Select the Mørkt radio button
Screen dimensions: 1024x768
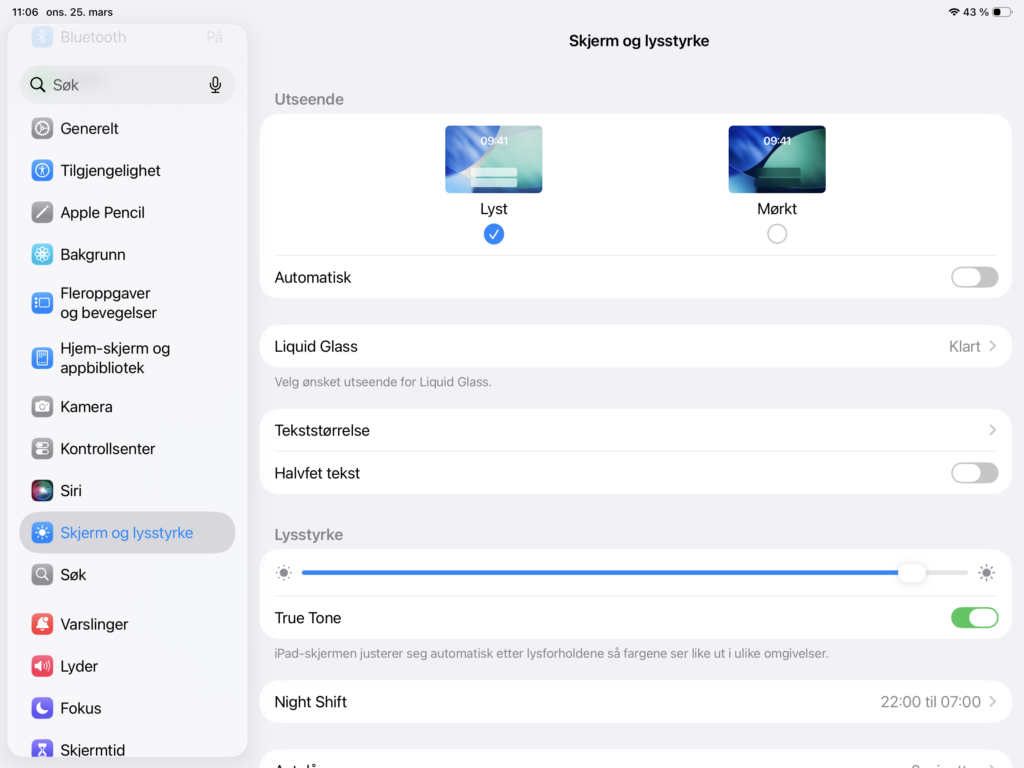pyautogui.click(x=776, y=234)
